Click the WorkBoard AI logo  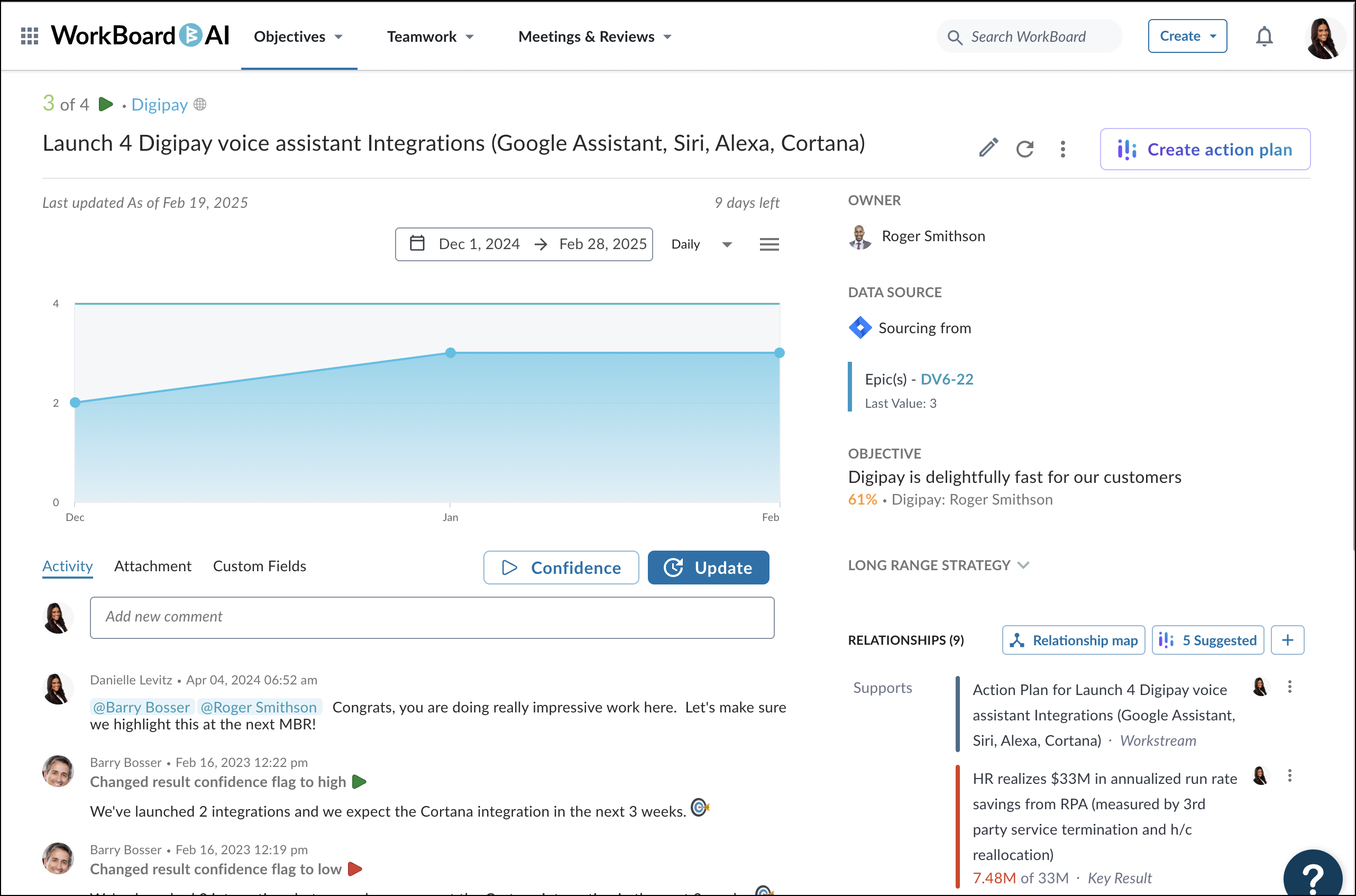(x=140, y=35)
